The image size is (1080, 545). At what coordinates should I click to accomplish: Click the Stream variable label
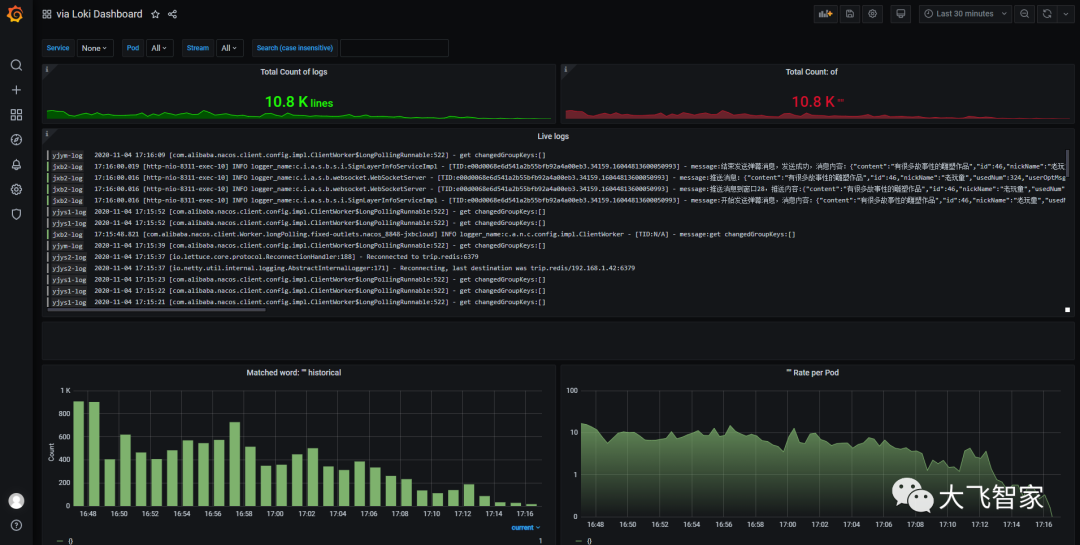[x=198, y=48]
